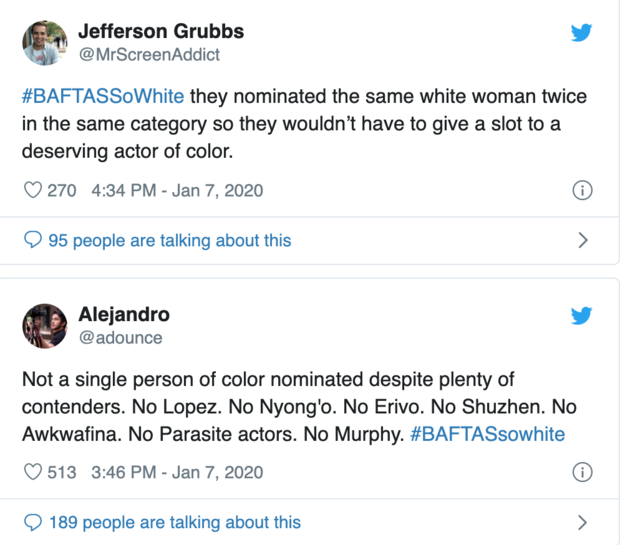The image size is (620, 545).
Task: Open info icon on Jefferson Grubbs tweet
Action: [582, 190]
